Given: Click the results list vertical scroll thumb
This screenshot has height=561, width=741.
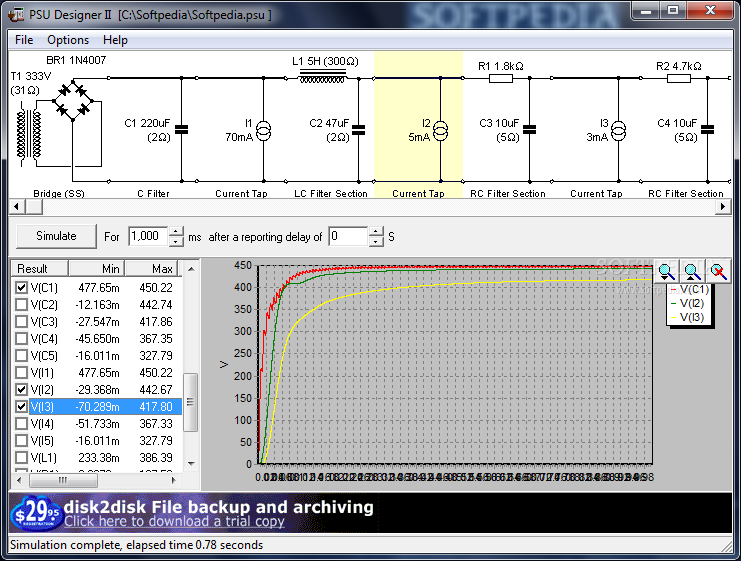Looking at the screenshot, I should click(x=190, y=402).
